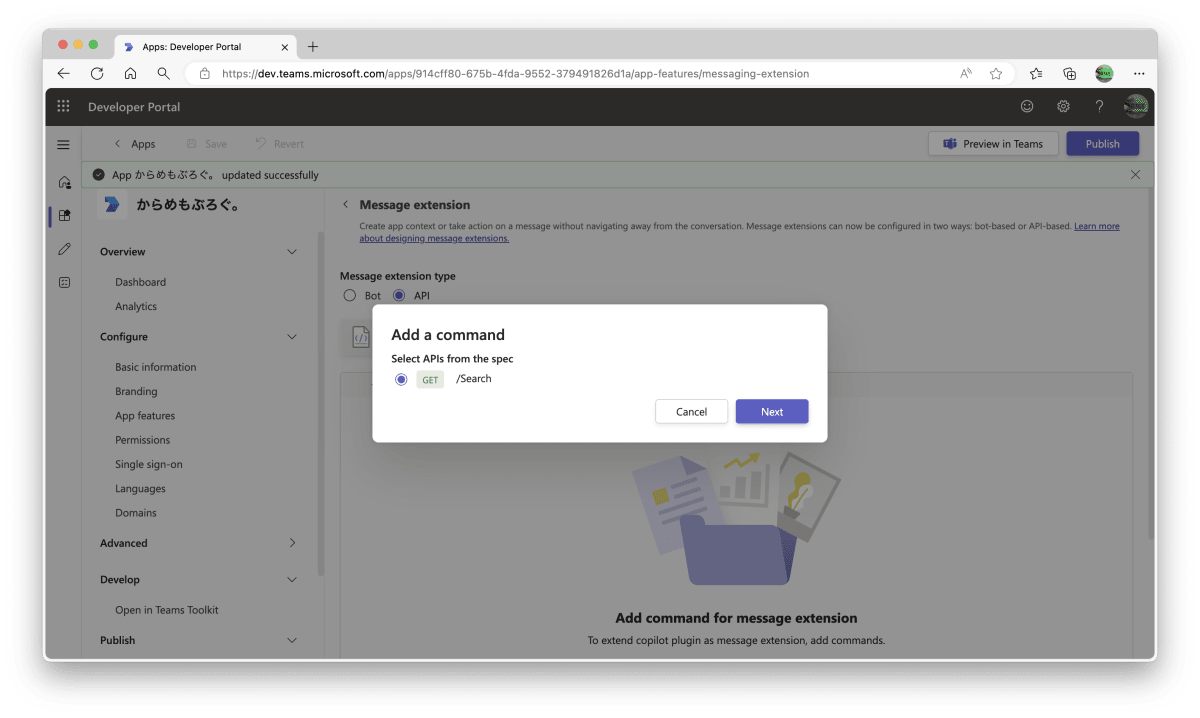Go back to Apps list
Image resolution: width=1200 pixels, height=718 pixels.
[135, 144]
